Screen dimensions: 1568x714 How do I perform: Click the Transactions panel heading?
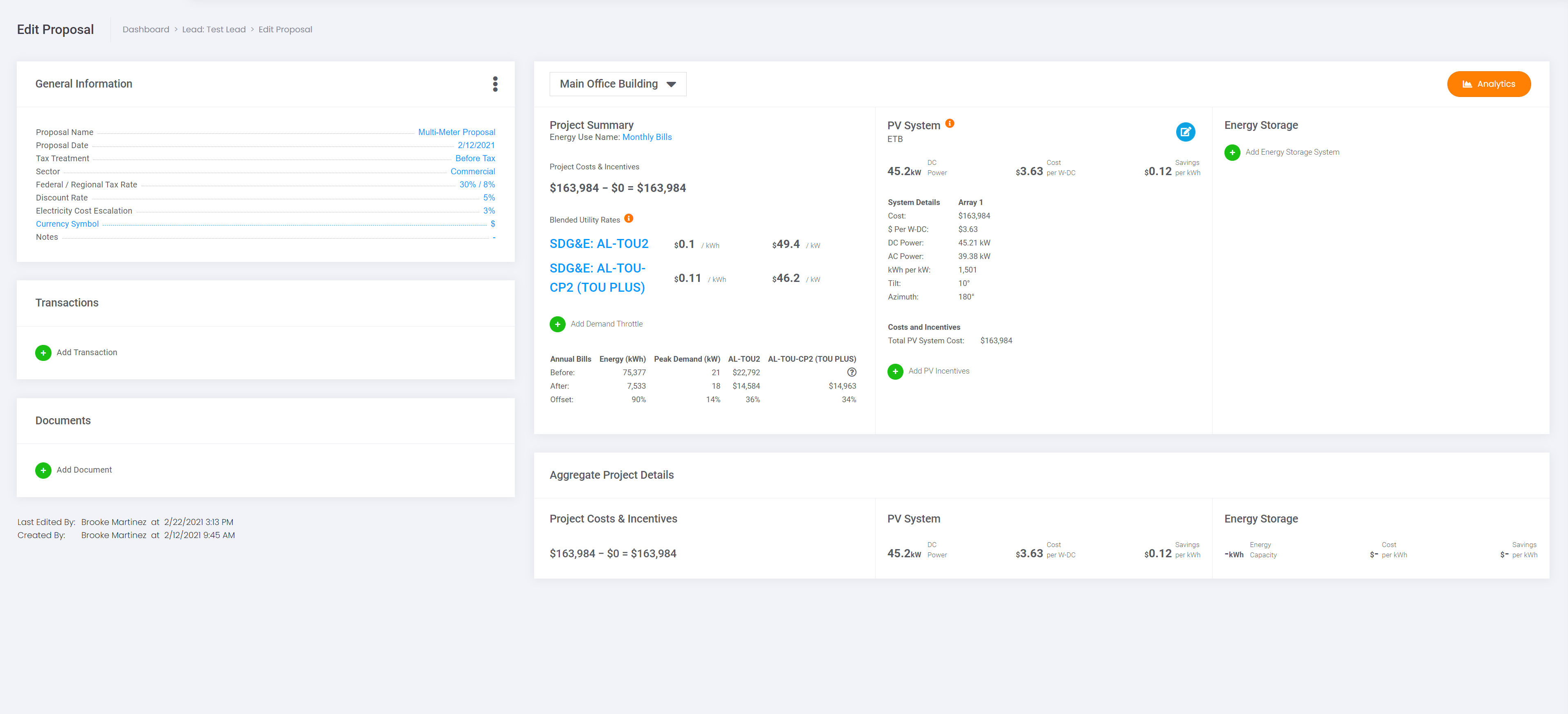(67, 303)
